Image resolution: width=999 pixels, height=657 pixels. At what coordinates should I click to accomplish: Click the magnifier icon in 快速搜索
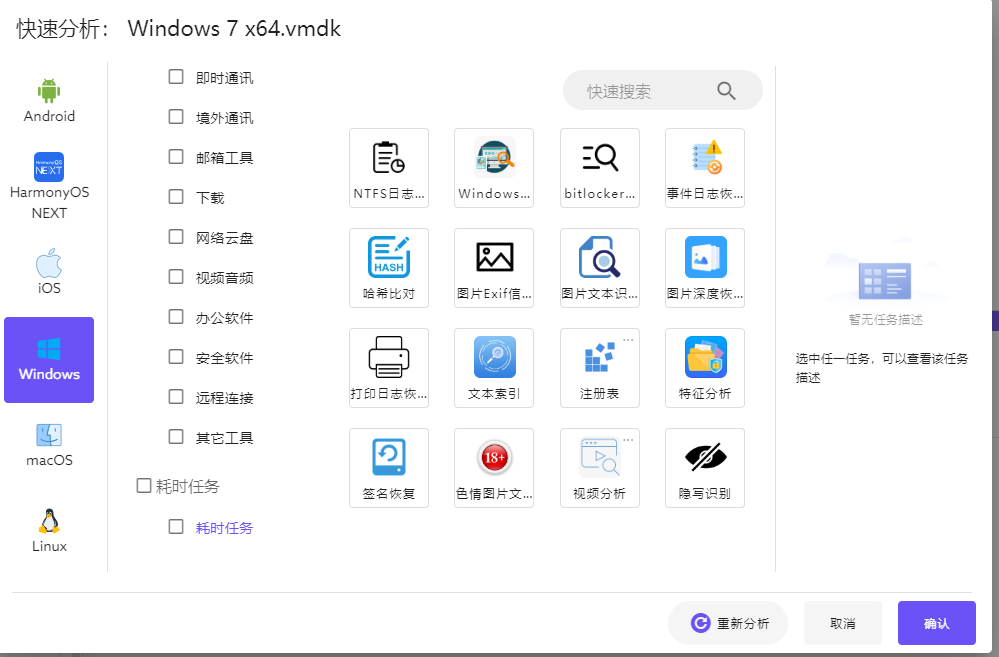[726, 91]
